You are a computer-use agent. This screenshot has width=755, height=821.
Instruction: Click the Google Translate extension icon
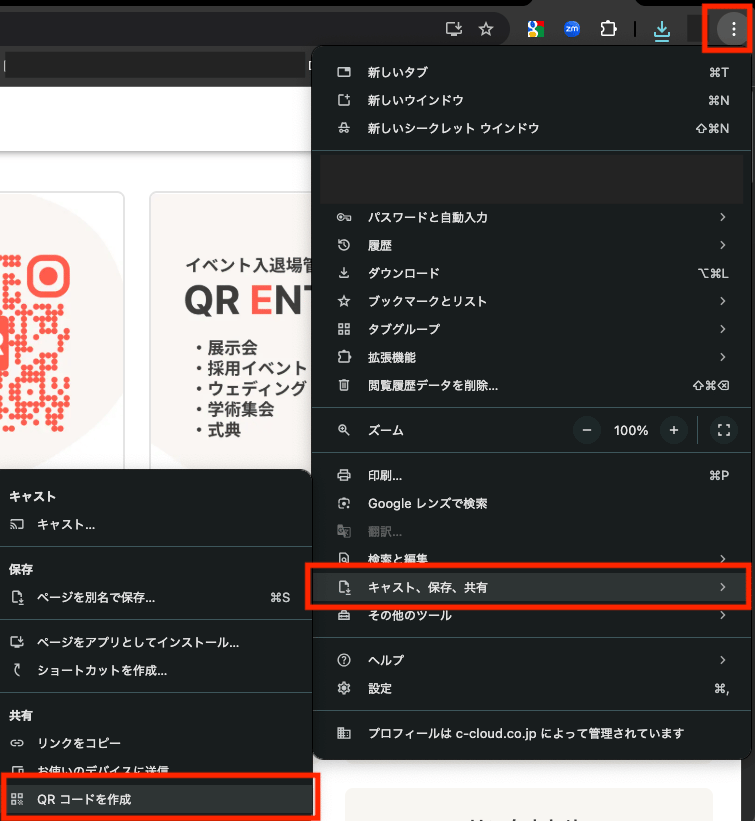click(535, 29)
